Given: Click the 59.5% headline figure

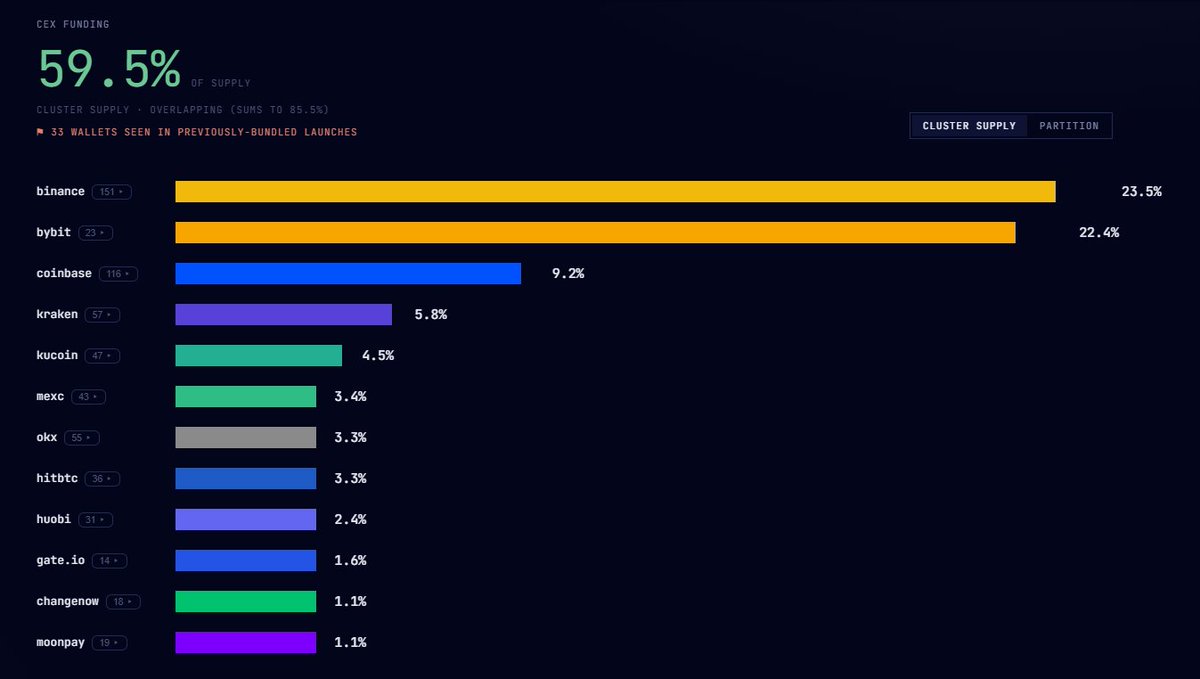Looking at the screenshot, I should pyautogui.click(x=109, y=69).
